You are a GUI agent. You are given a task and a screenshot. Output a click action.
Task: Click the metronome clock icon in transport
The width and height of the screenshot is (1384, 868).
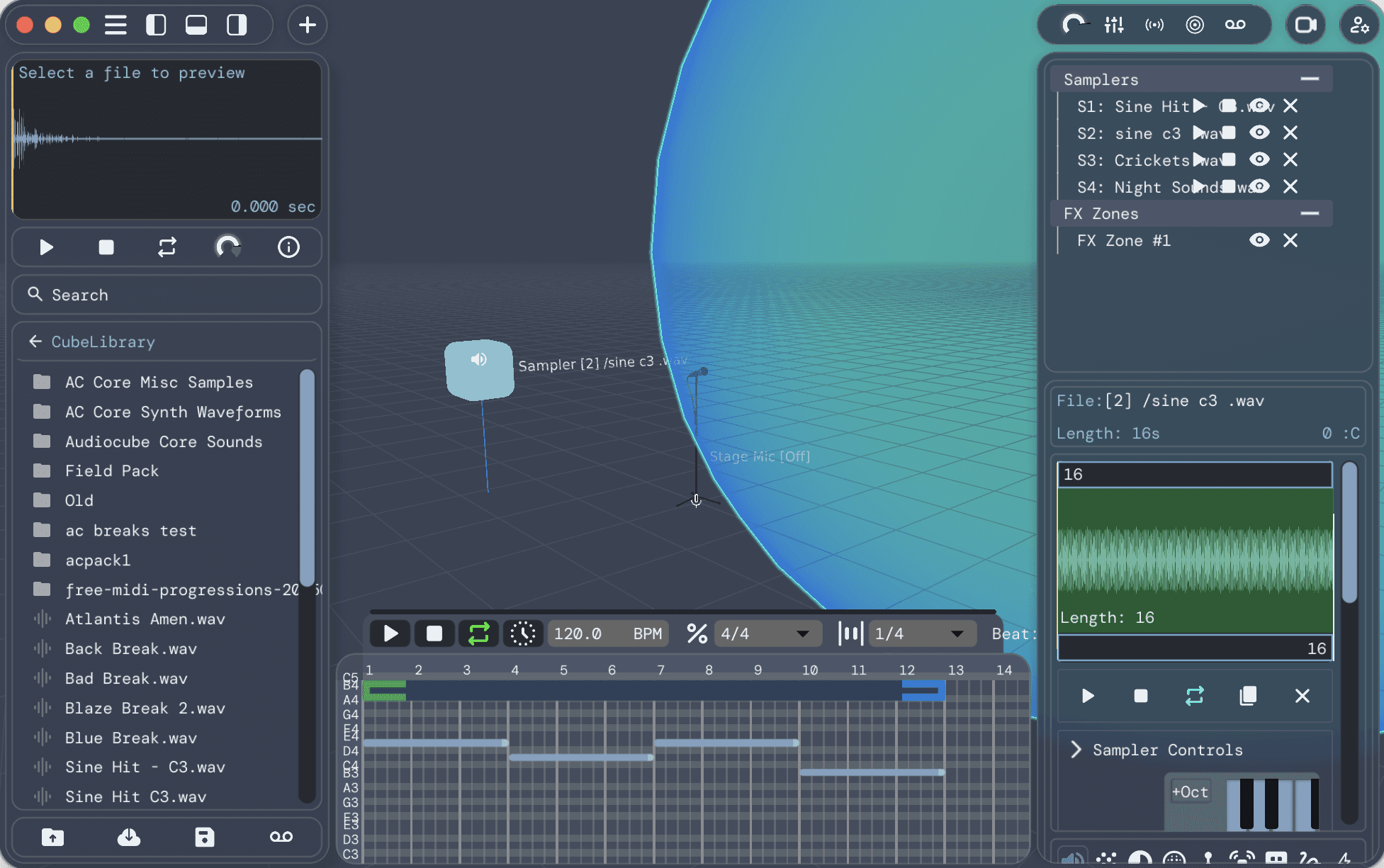[523, 633]
